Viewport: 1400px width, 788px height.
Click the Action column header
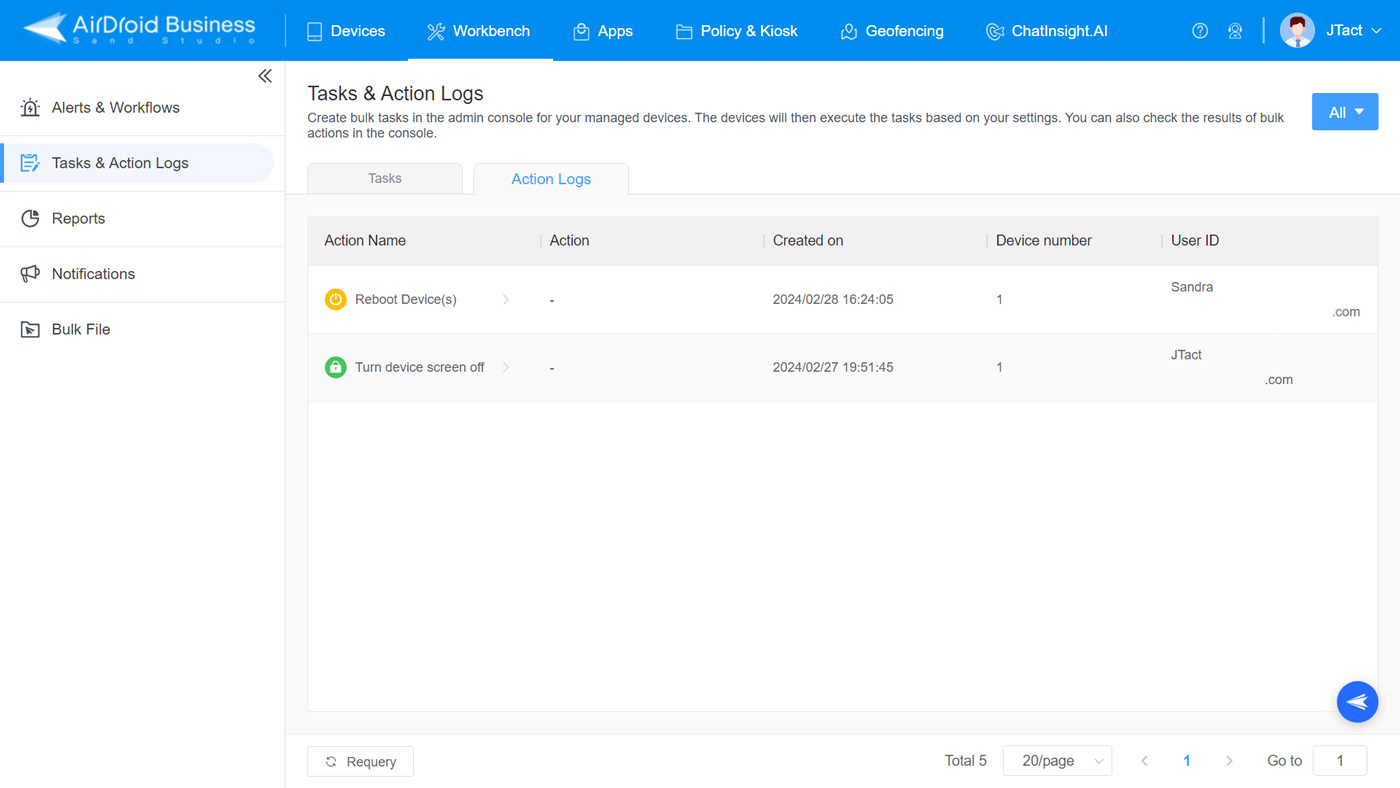(569, 241)
